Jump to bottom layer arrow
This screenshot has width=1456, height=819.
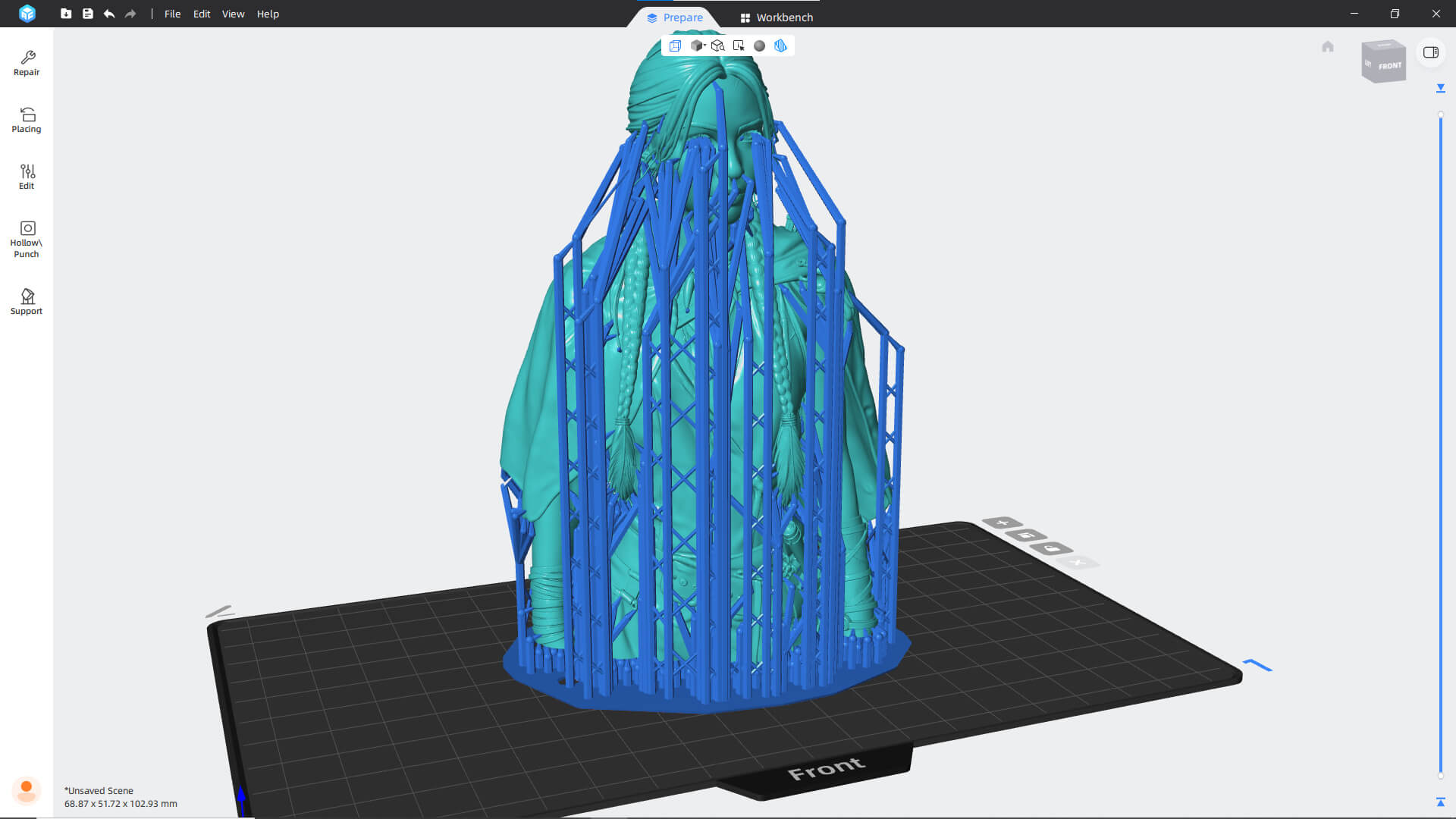click(1441, 802)
